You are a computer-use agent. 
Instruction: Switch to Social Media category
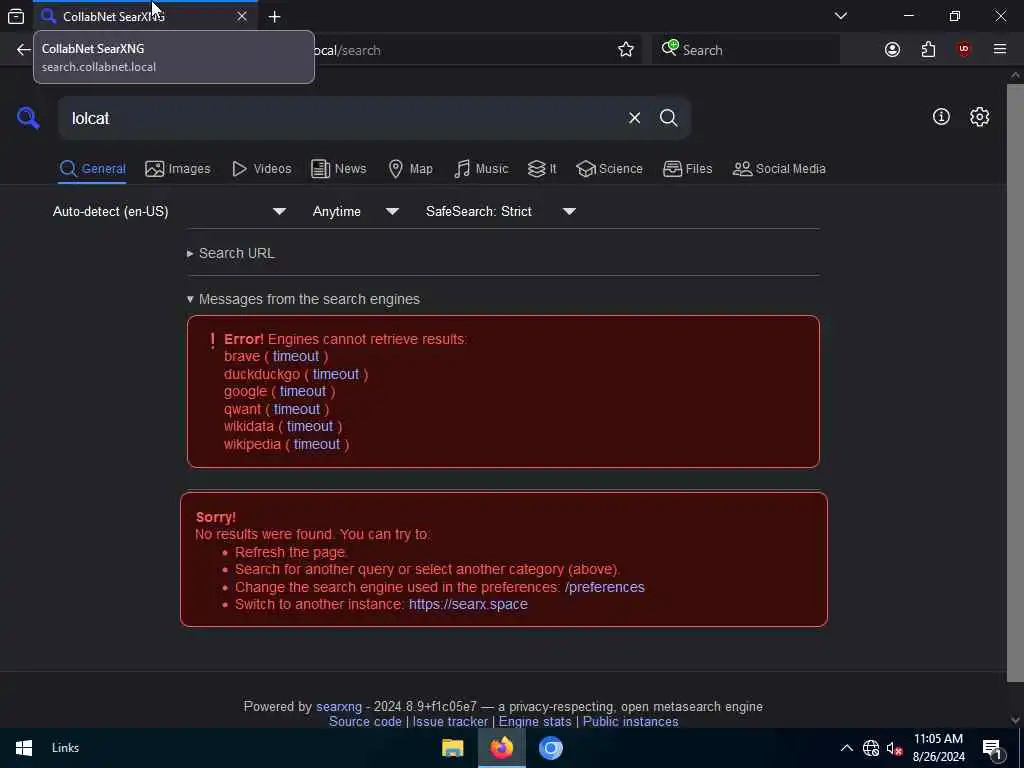[779, 169]
